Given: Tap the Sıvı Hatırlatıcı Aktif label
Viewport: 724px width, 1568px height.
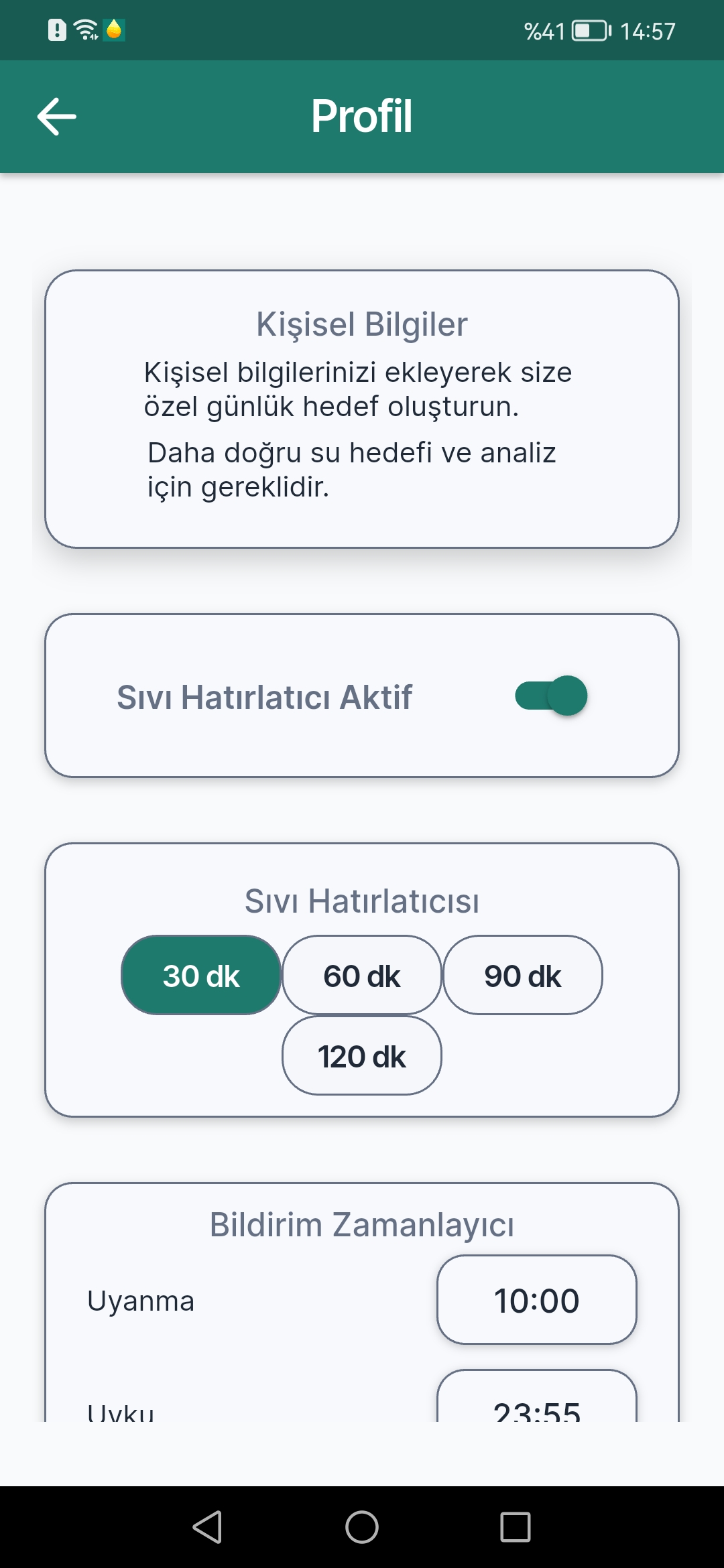Looking at the screenshot, I should coord(264,697).
